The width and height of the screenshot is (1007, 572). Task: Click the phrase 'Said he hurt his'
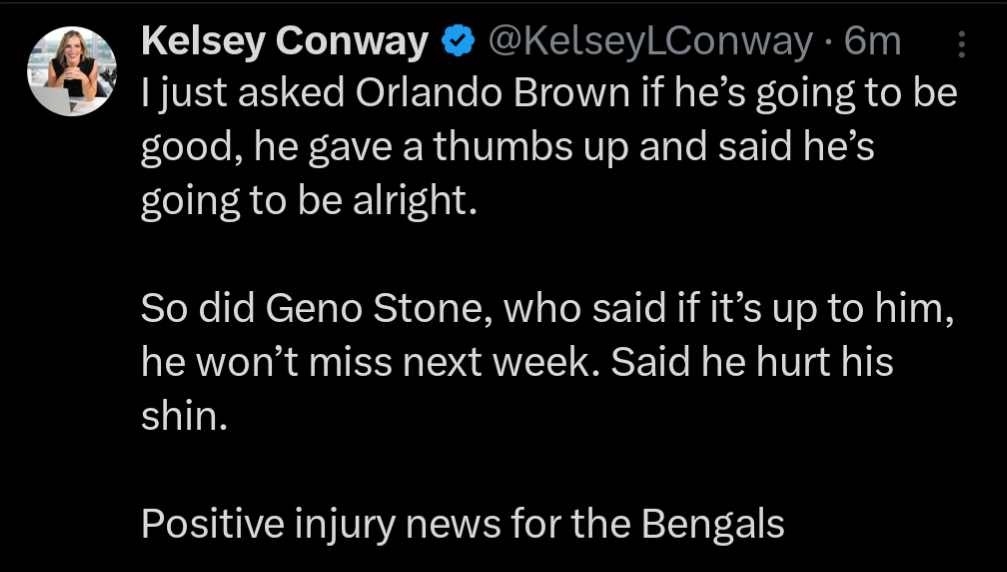751,363
